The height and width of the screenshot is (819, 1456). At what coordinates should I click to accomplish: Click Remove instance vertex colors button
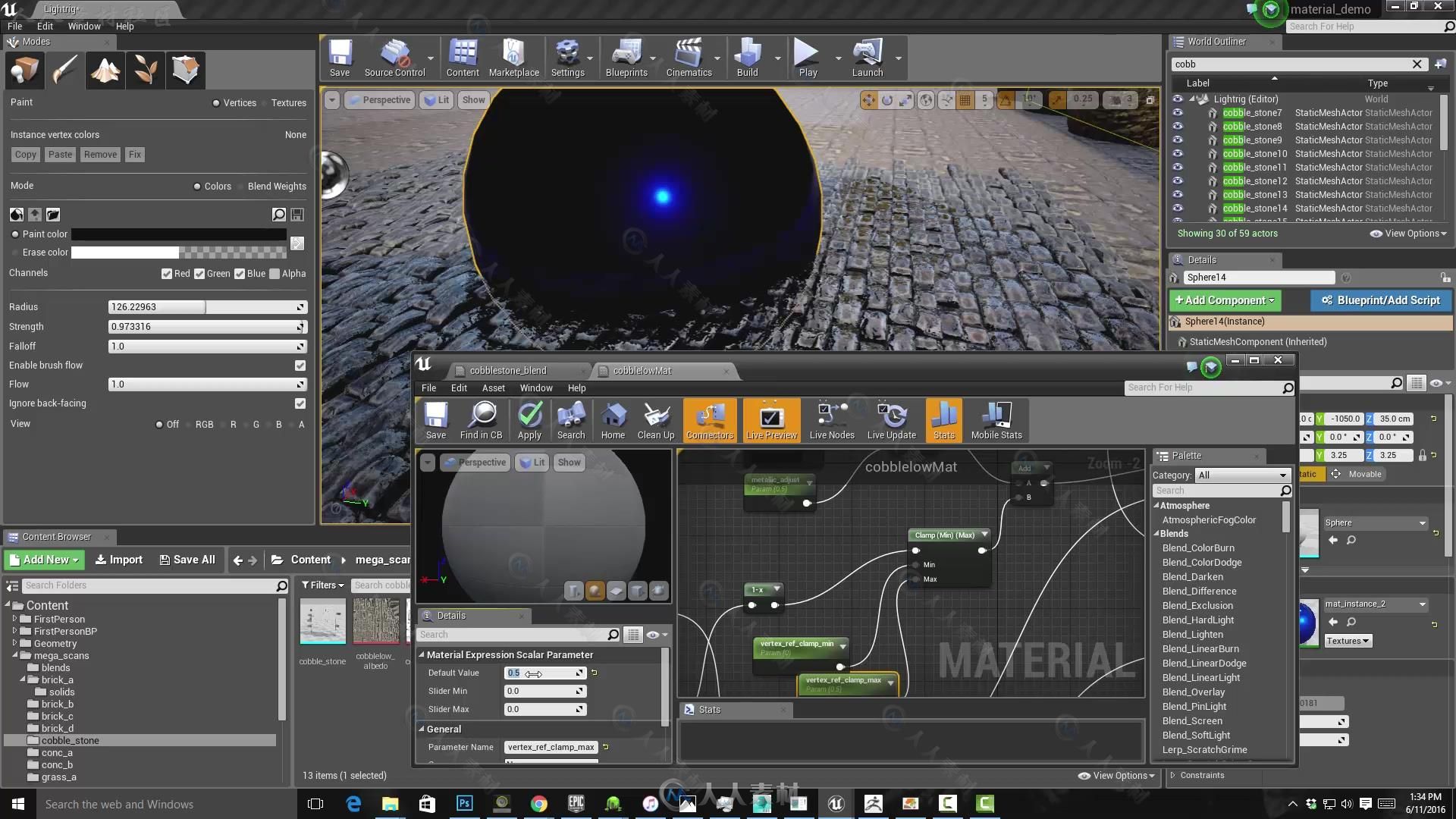pyautogui.click(x=100, y=155)
